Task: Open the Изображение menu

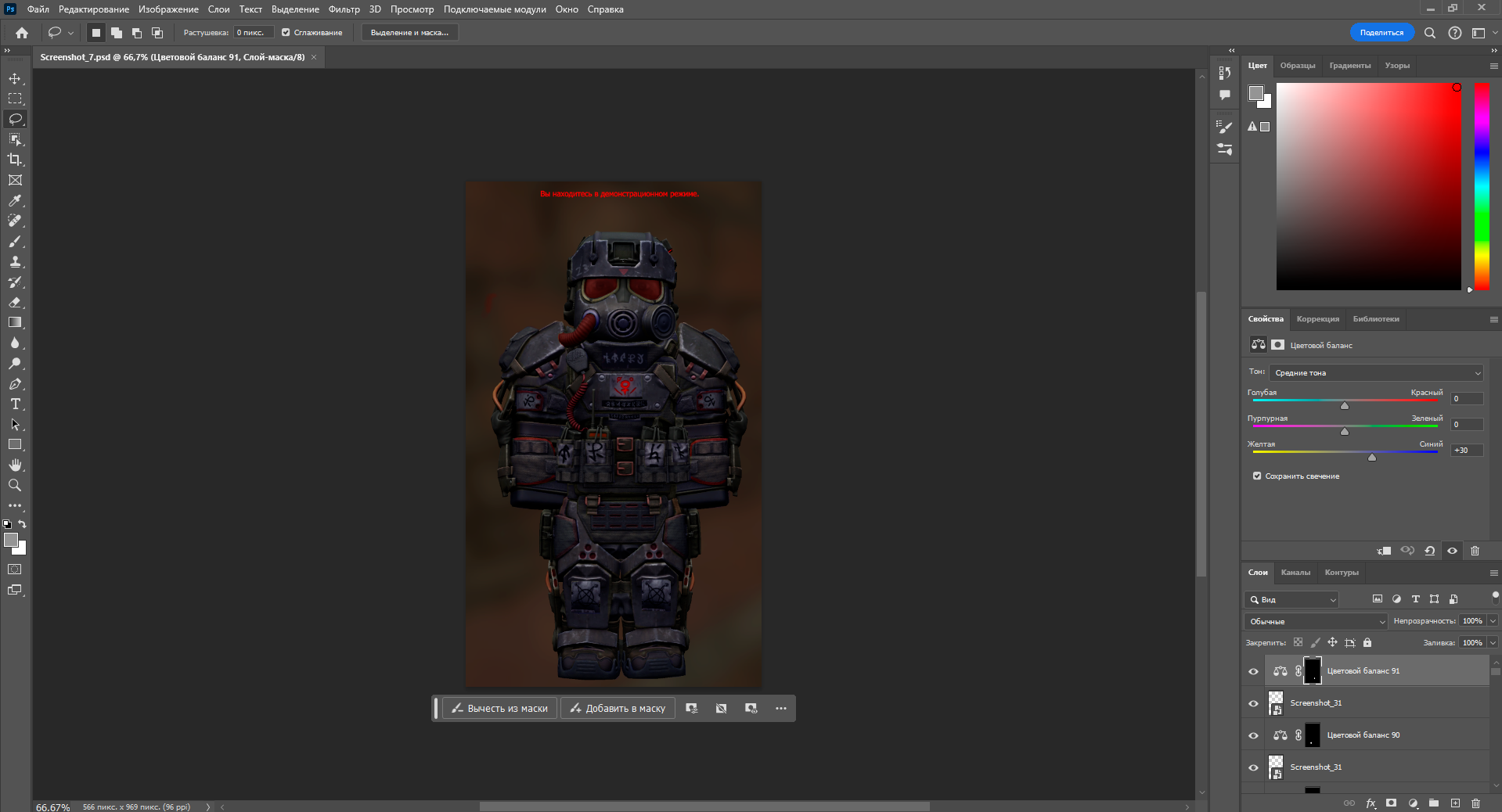Action: point(168,9)
